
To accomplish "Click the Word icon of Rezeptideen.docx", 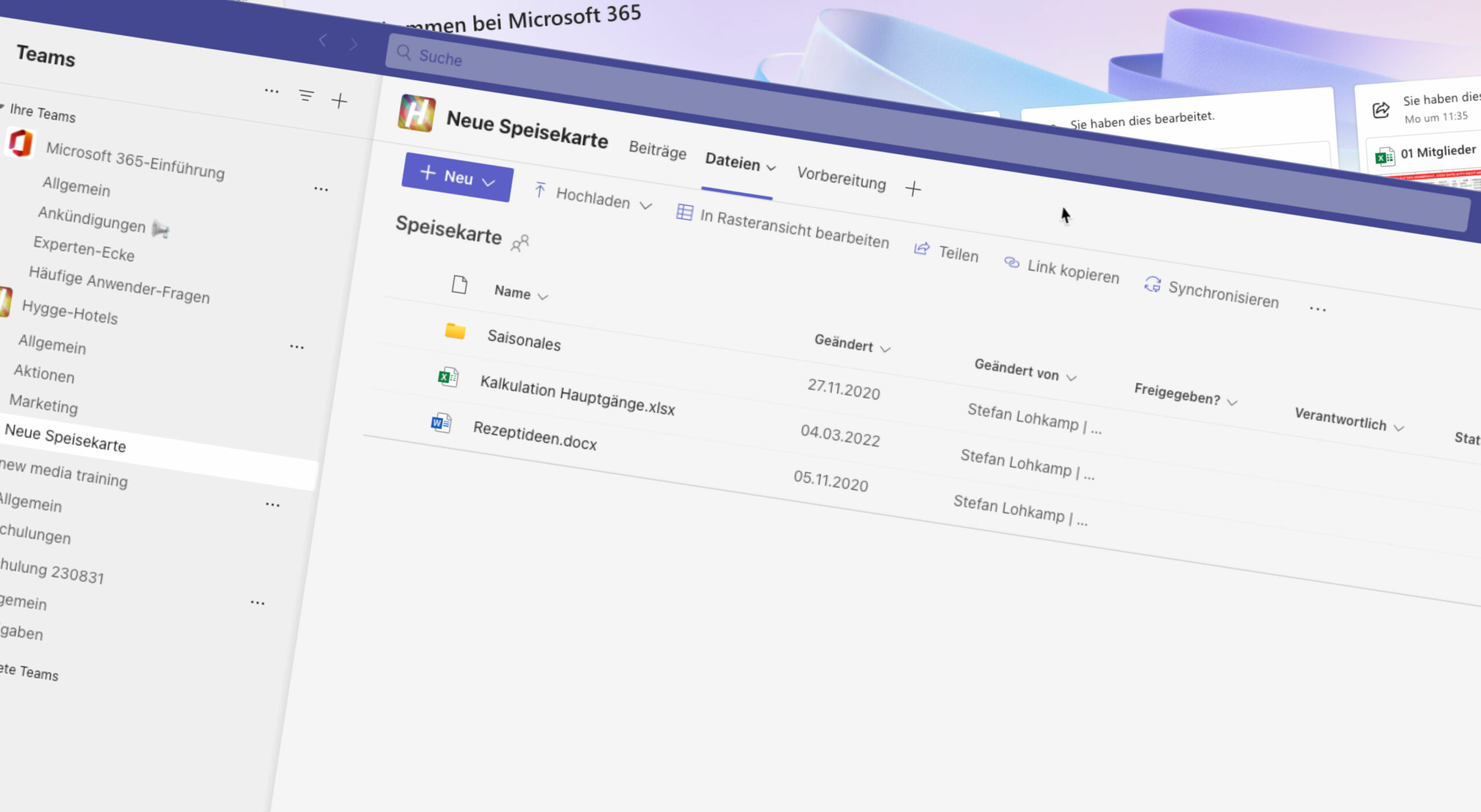I will click(x=441, y=423).
